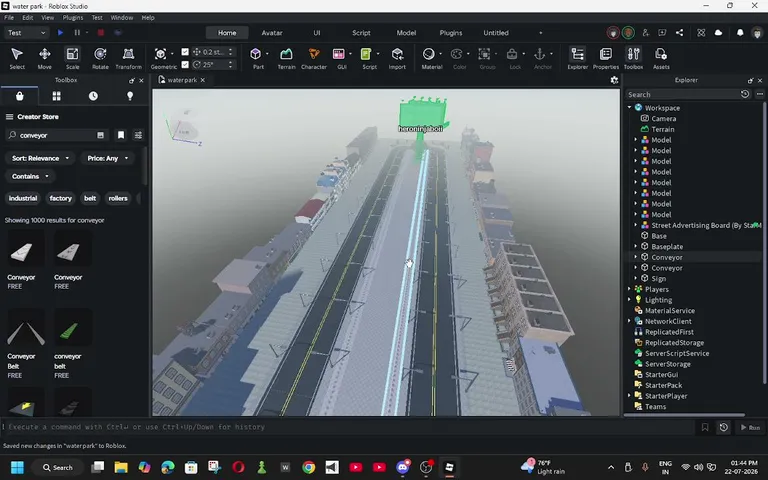Viewport: 768px width, 480px height.
Task: Open the Contains filter dropdown
Action: point(30,176)
